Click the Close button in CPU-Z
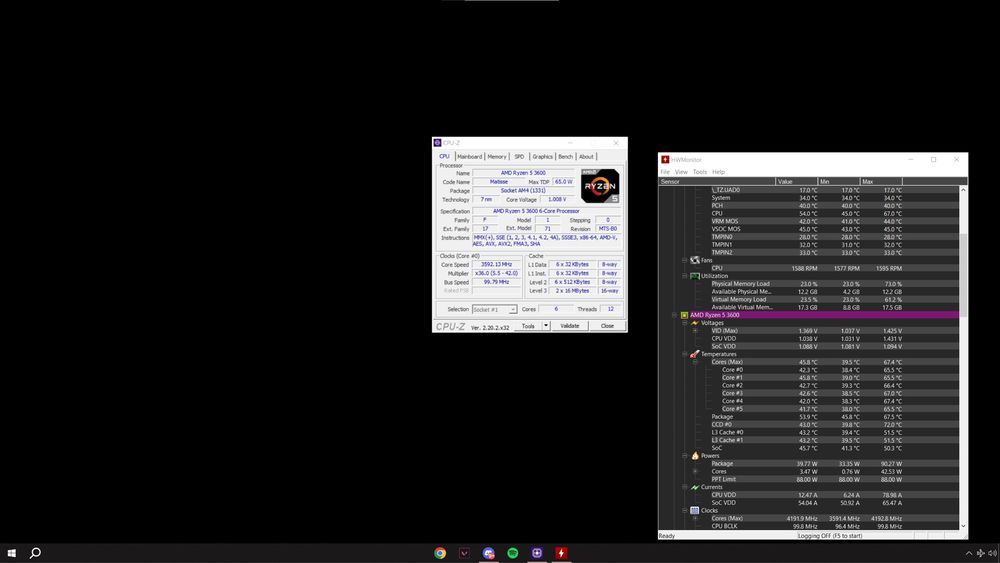Viewport: 1000px width, 563px height. (x=607, y=326)
